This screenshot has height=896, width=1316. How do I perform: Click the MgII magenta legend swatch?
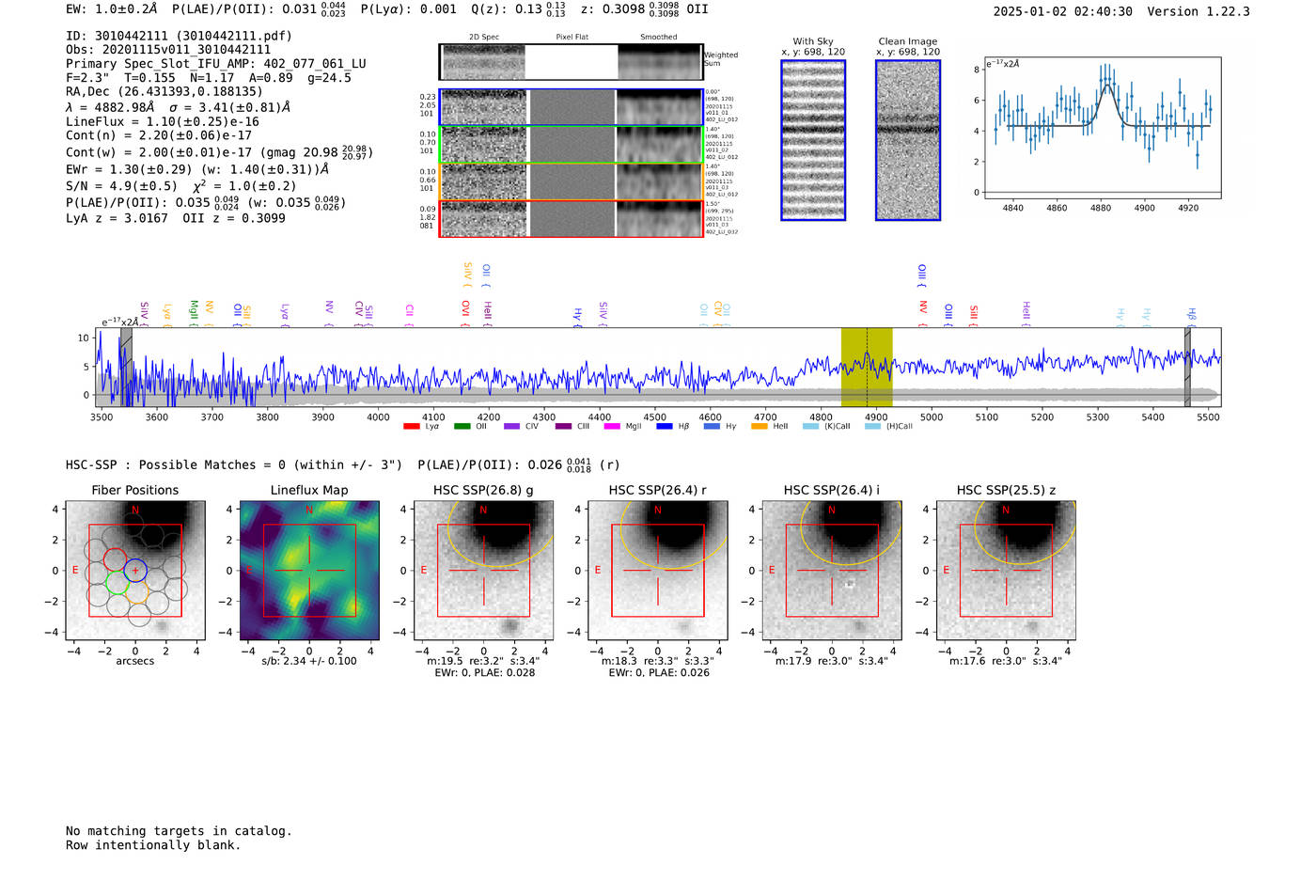click(x=612, y=427)
